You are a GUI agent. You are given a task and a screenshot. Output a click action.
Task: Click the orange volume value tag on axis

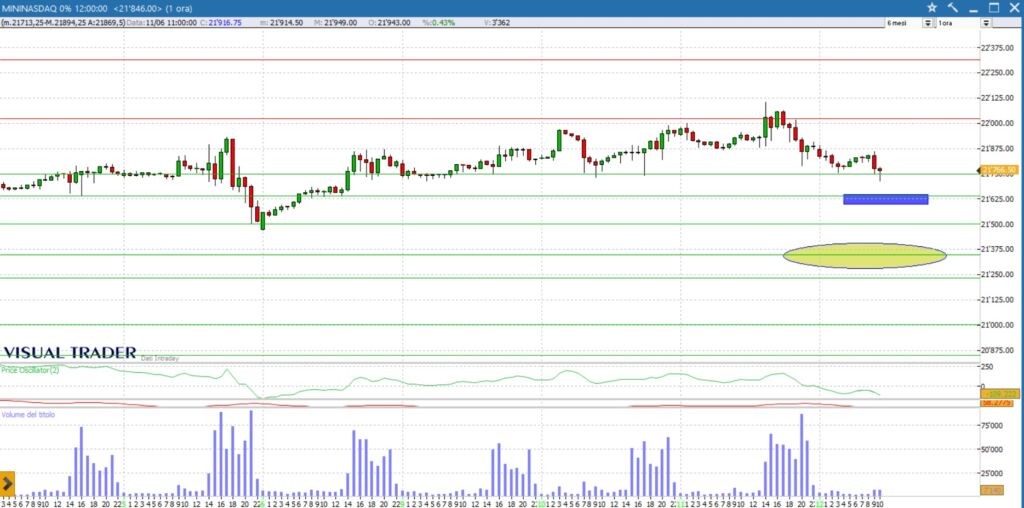tap(991, 490)
